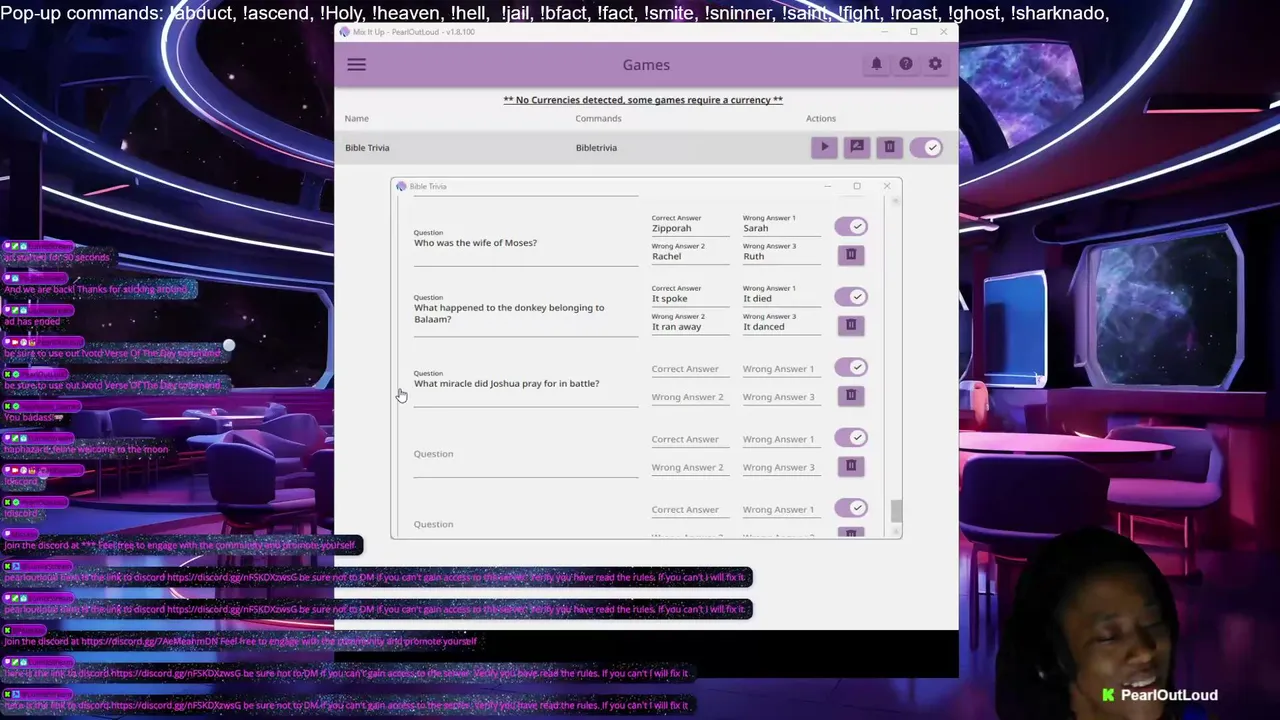
Task: Click the 'Name' column header
Action: point(356,118)
